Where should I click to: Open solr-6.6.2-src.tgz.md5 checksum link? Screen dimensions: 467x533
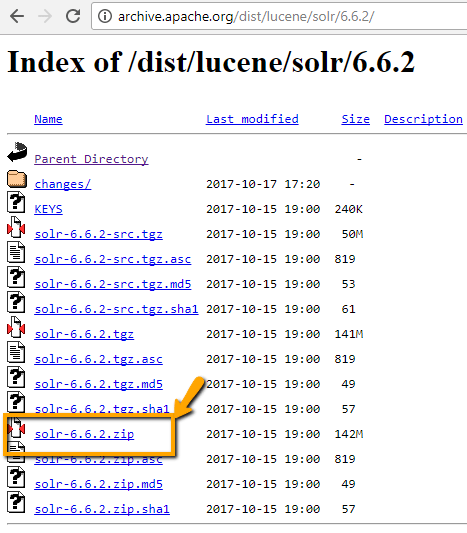[x=113, y=284]
